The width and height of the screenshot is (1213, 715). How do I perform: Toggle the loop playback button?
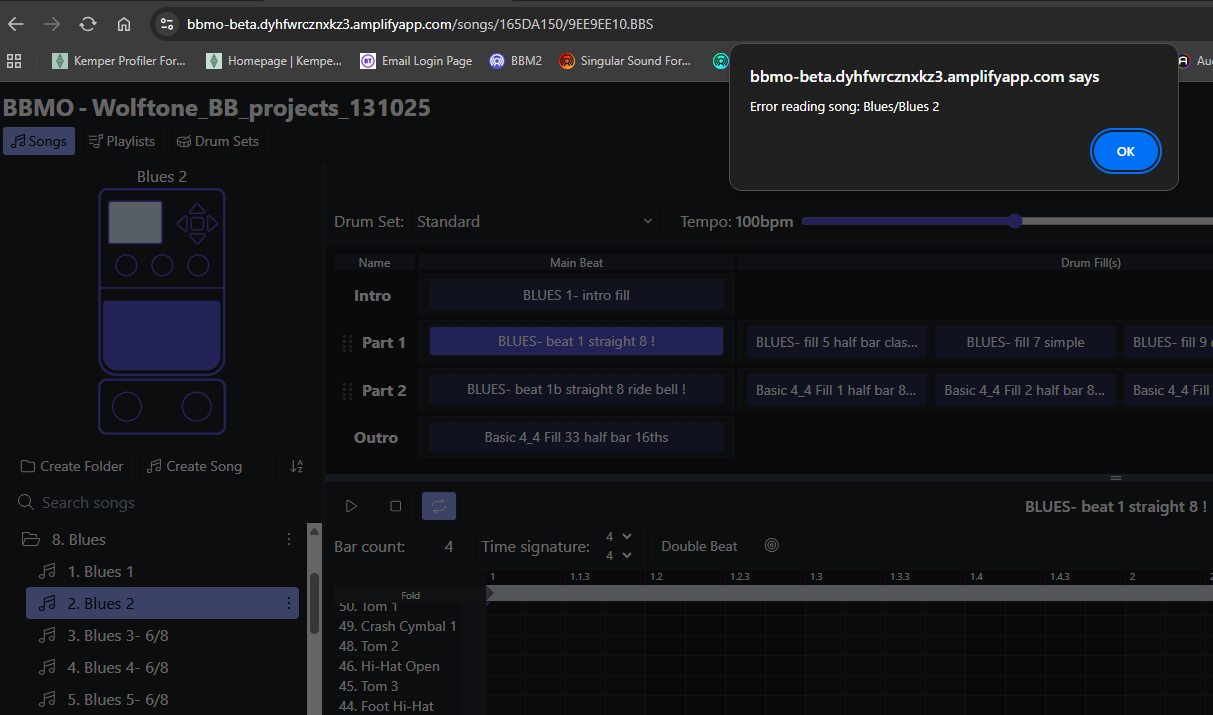click(438, 506)
